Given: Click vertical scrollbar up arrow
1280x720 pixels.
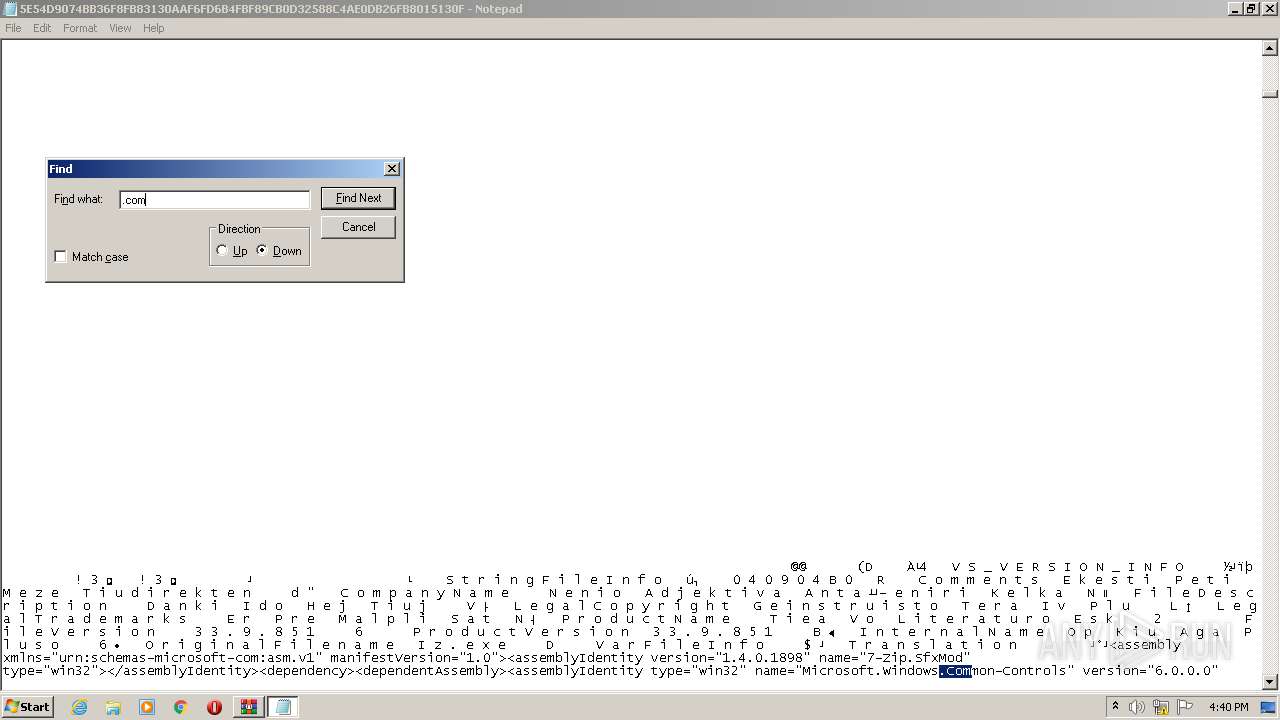Looking at the screenshot, I should coord(1270,47).
